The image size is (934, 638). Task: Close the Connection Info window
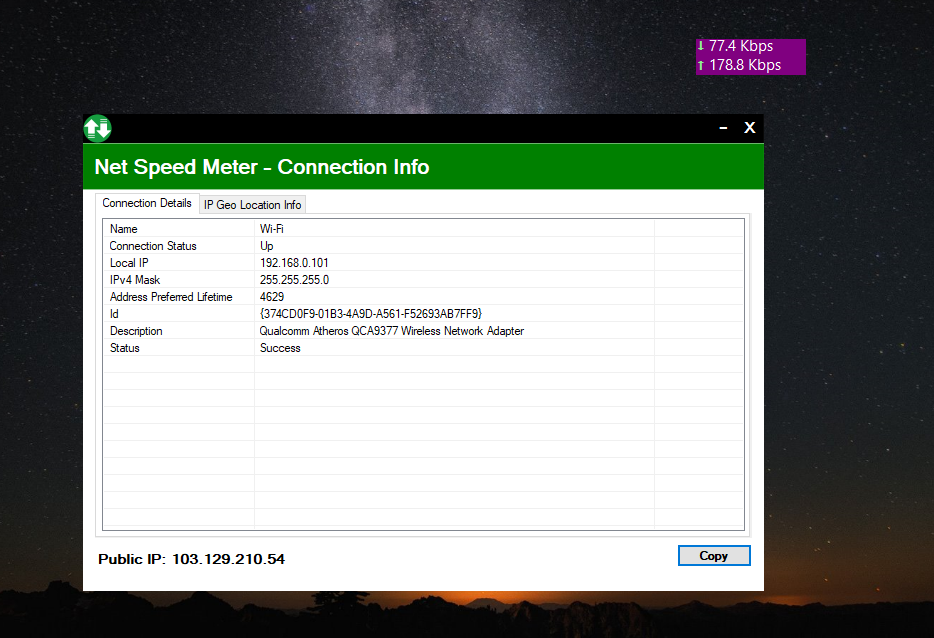[x=749, y=128]
